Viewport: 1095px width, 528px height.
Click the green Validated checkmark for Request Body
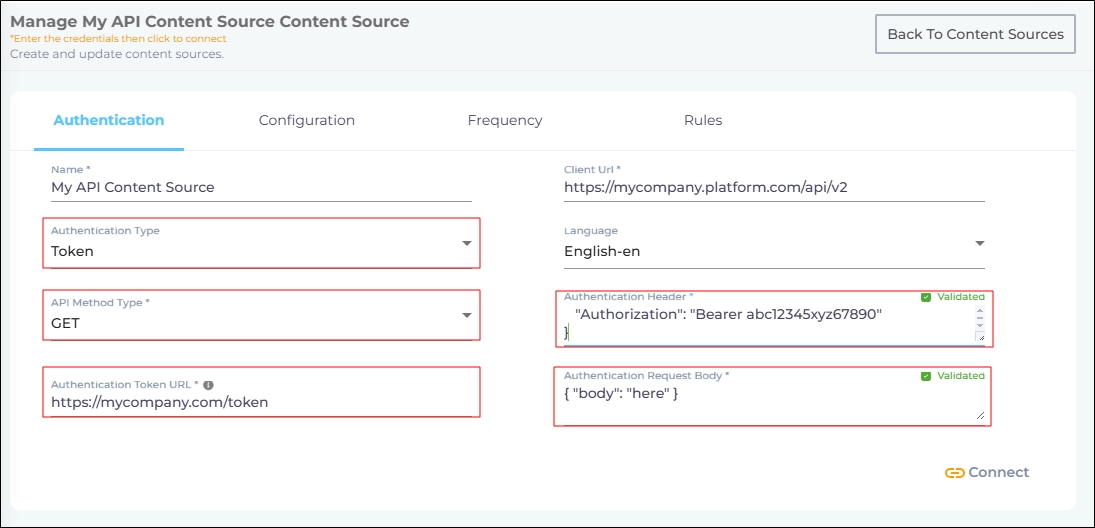tap(926, 376)
